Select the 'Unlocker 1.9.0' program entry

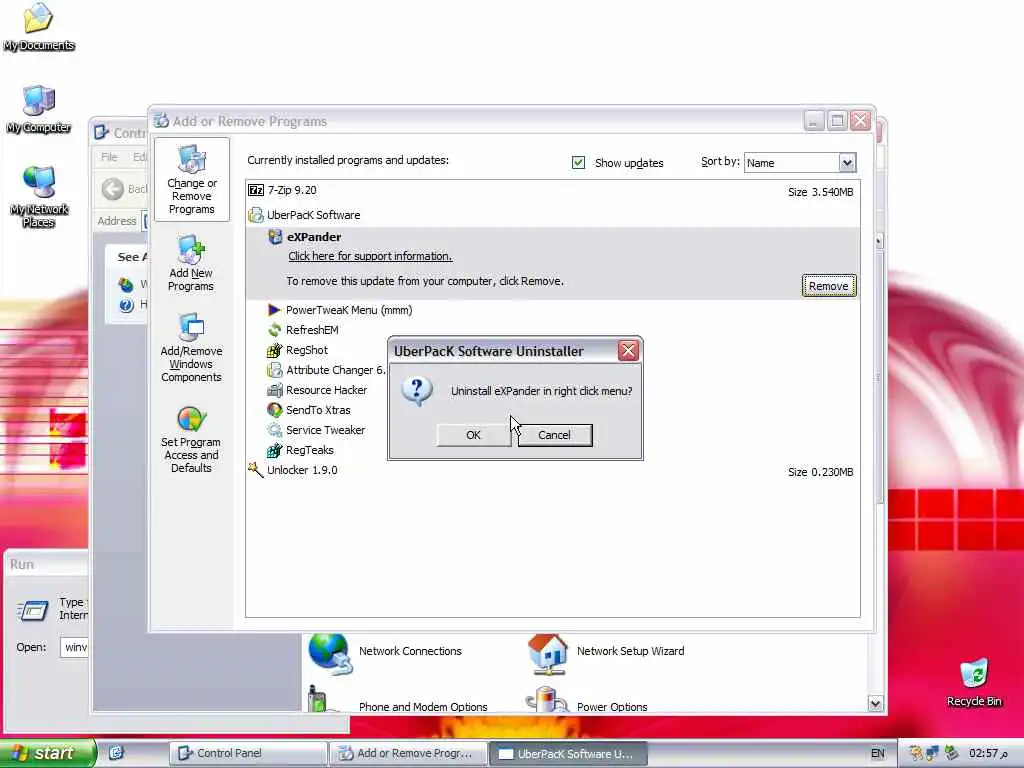302,470
